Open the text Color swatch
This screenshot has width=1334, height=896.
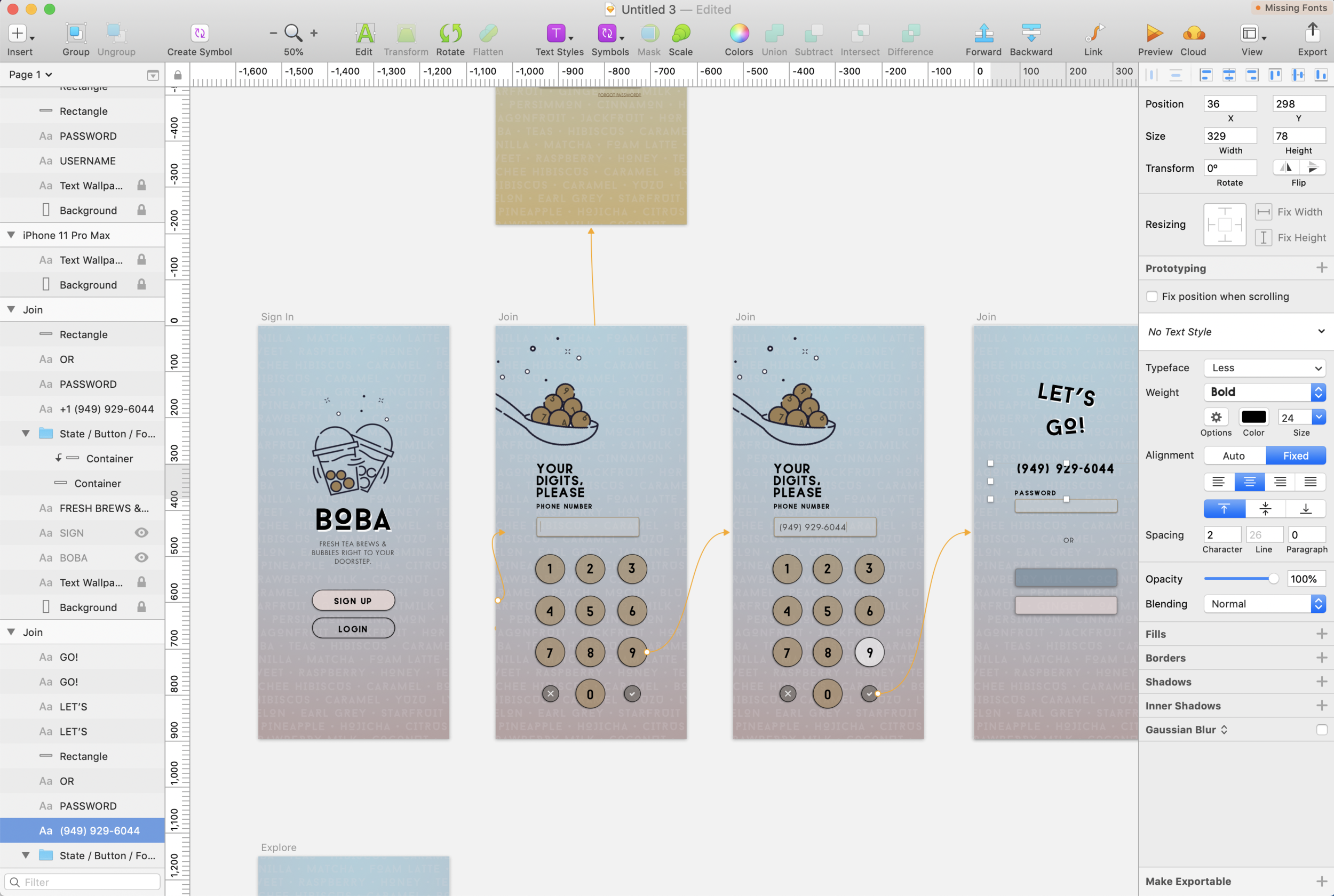1253,417
